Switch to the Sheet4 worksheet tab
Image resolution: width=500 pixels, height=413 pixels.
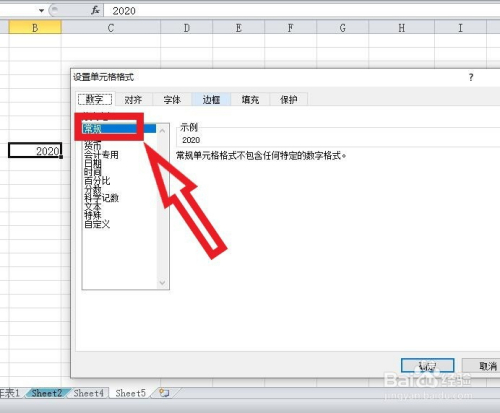[89, 393]
